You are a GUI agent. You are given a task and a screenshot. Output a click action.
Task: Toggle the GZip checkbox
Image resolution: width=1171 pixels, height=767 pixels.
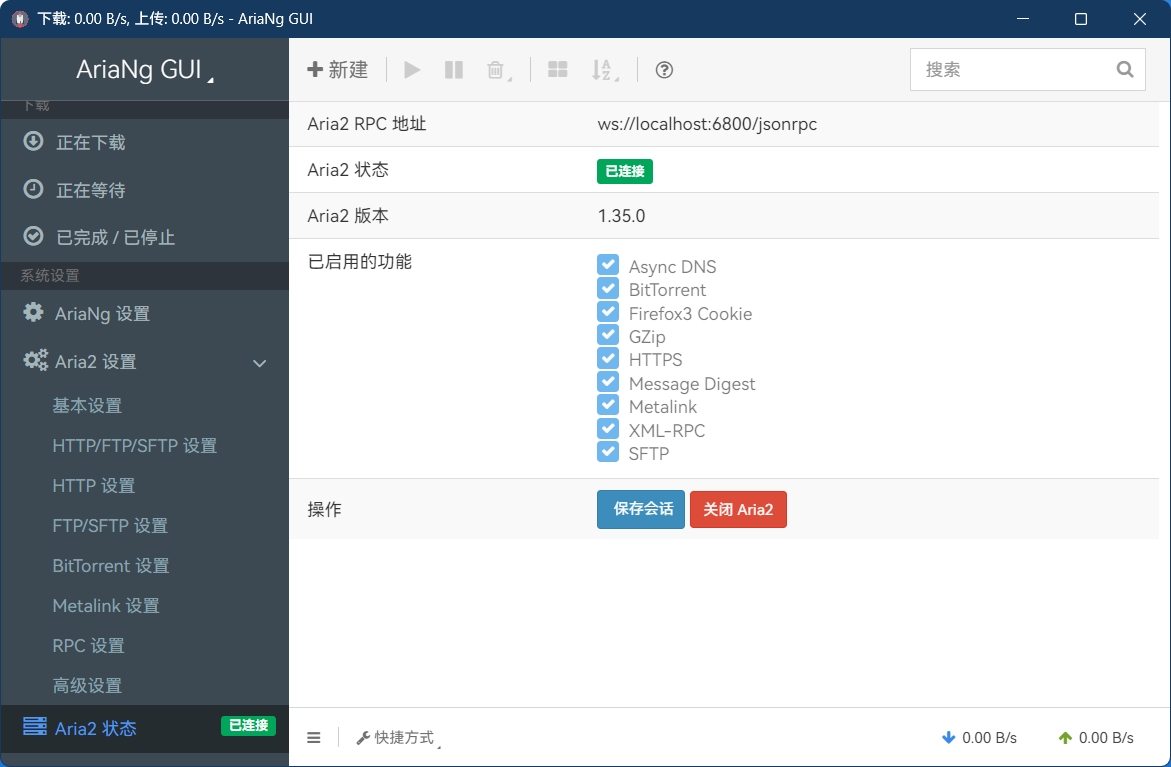pyautogui.click(x=608, y=335)
